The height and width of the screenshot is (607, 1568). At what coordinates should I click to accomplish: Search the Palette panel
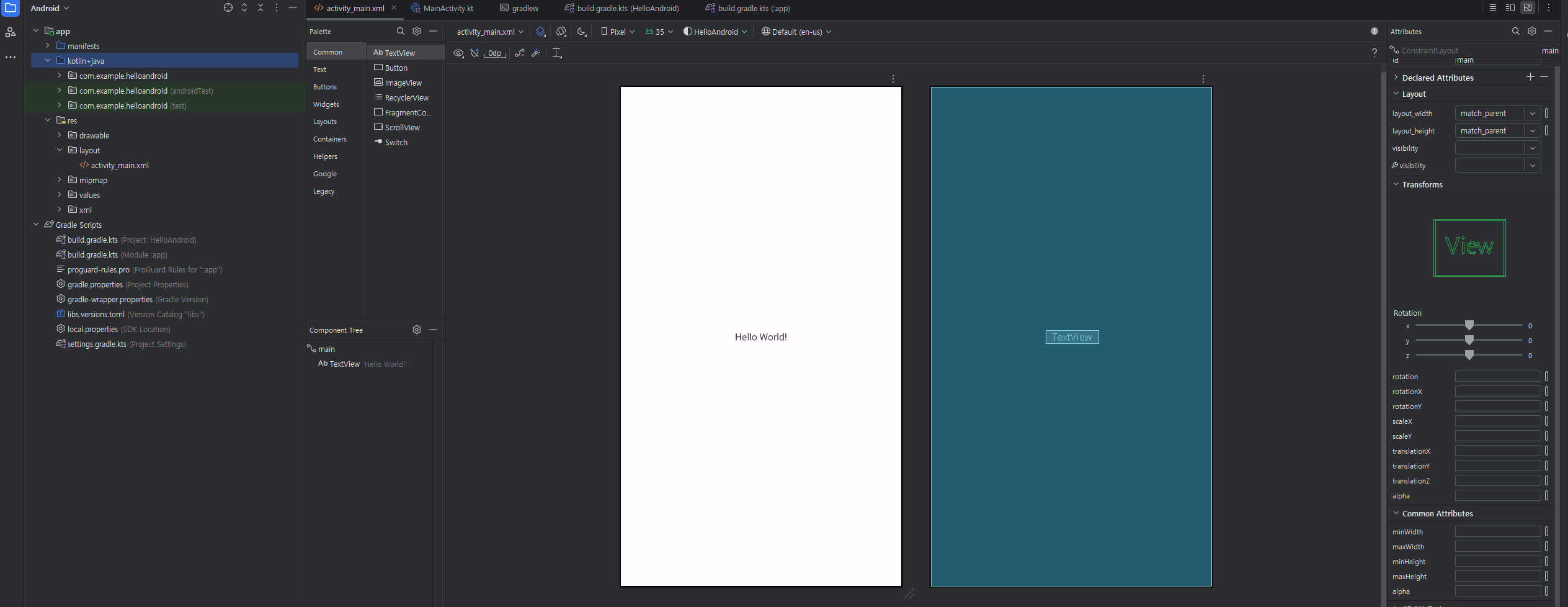pos(401,31)
